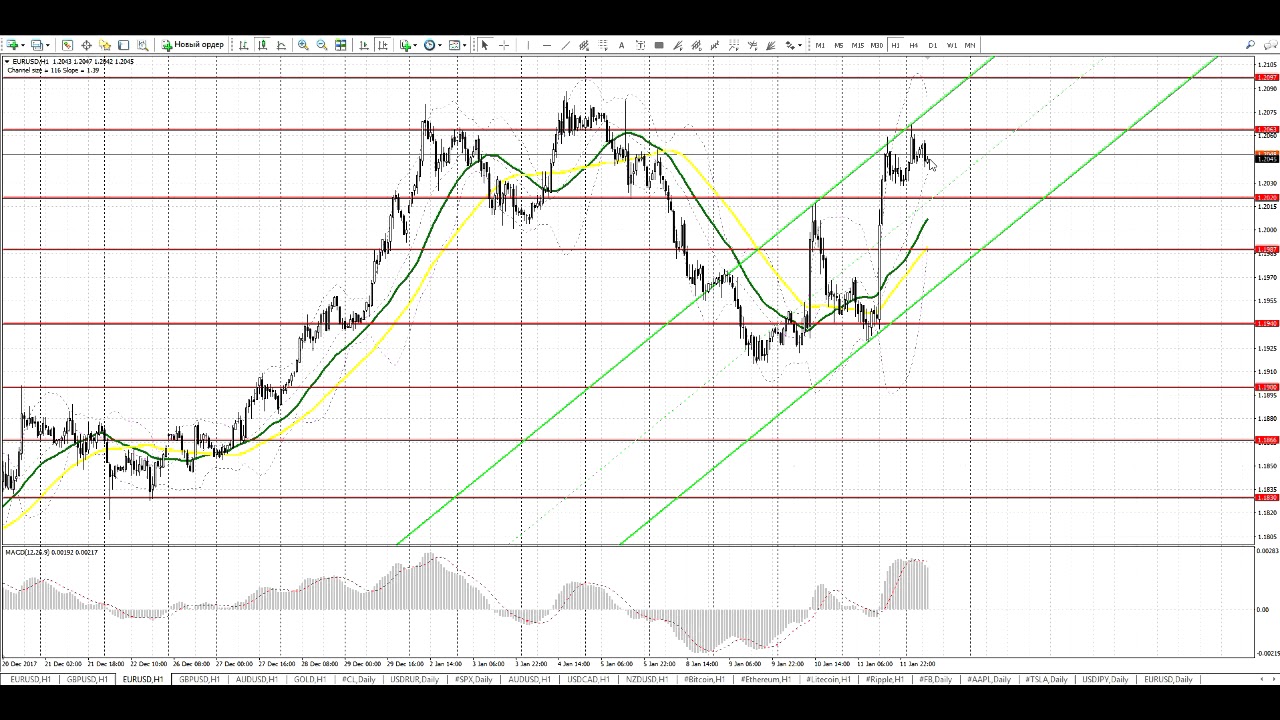Toggle chart shift

pyautogui.click(x=383, y=45)
